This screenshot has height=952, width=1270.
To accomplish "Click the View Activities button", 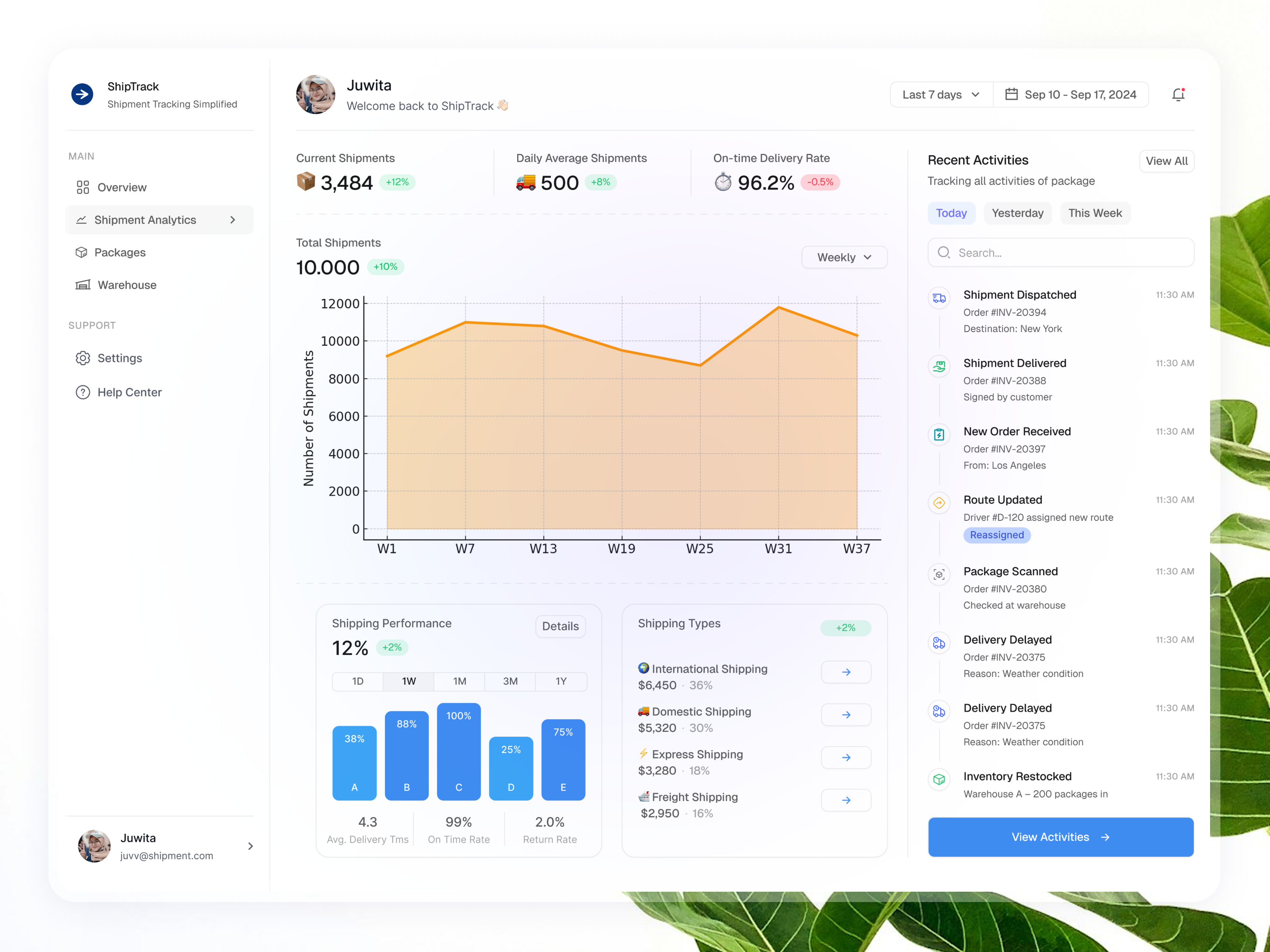I will 1060,837.
